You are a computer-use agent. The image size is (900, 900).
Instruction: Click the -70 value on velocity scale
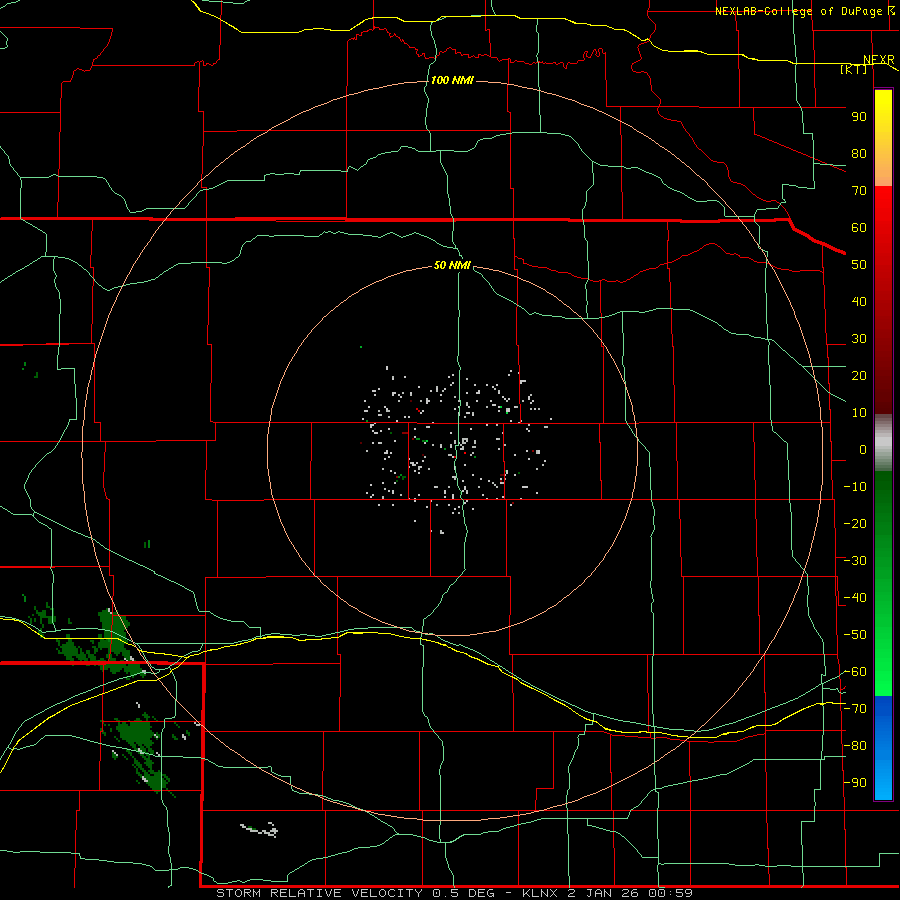[855, 709]
